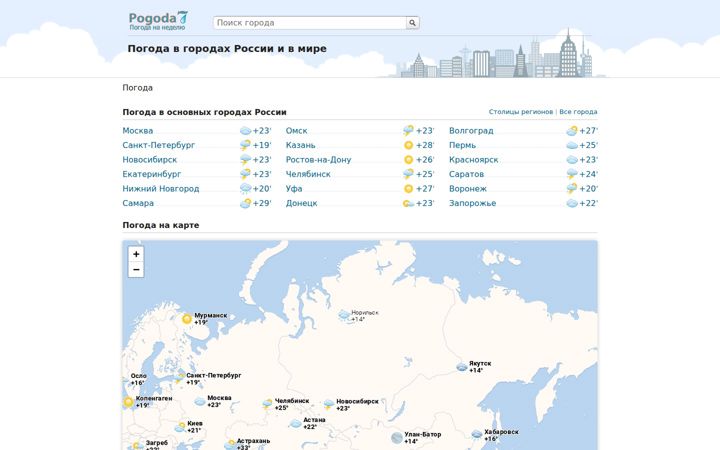Open weather for Нижний Новгород
The image size is (720, 450).
pyautogui.click(x=161, y=189)
